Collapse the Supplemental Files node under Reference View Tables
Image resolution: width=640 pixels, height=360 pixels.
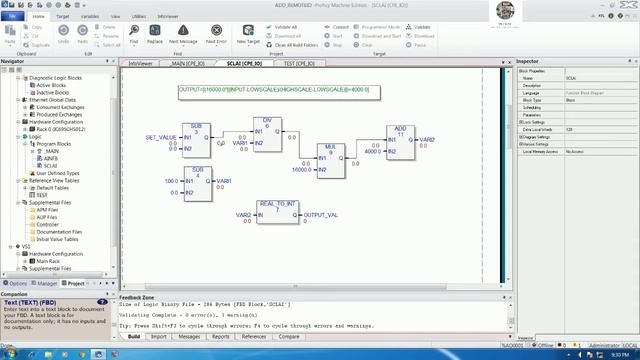tap(18, 202)
